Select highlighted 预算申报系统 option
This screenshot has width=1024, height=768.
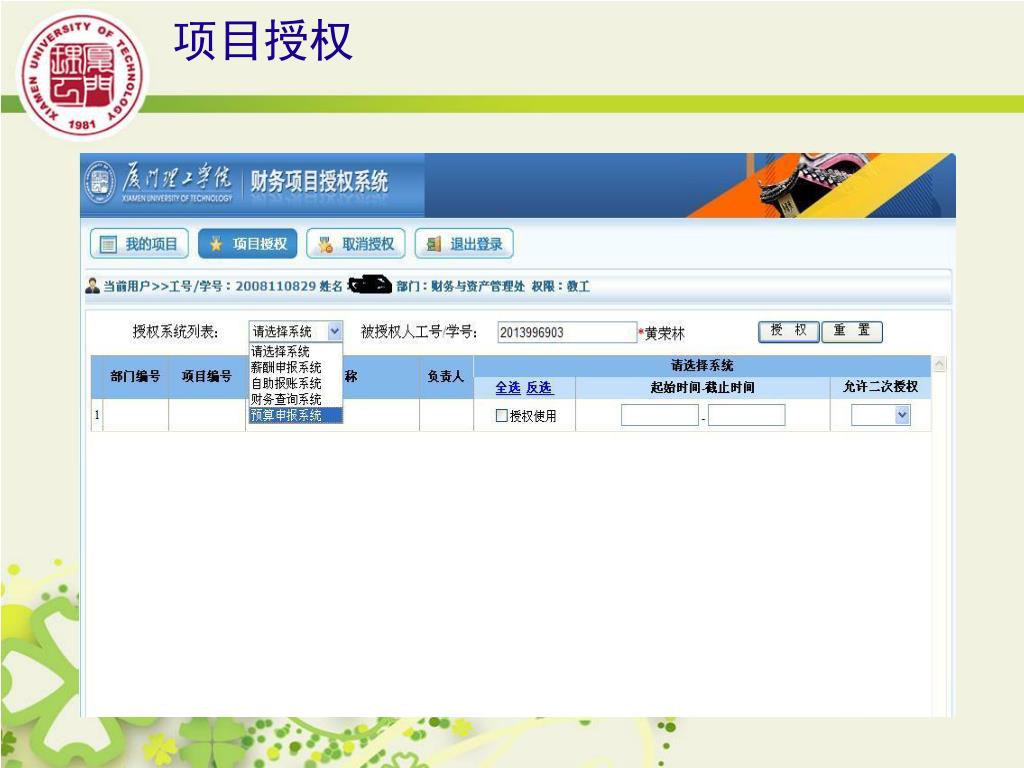pos(296,415)
